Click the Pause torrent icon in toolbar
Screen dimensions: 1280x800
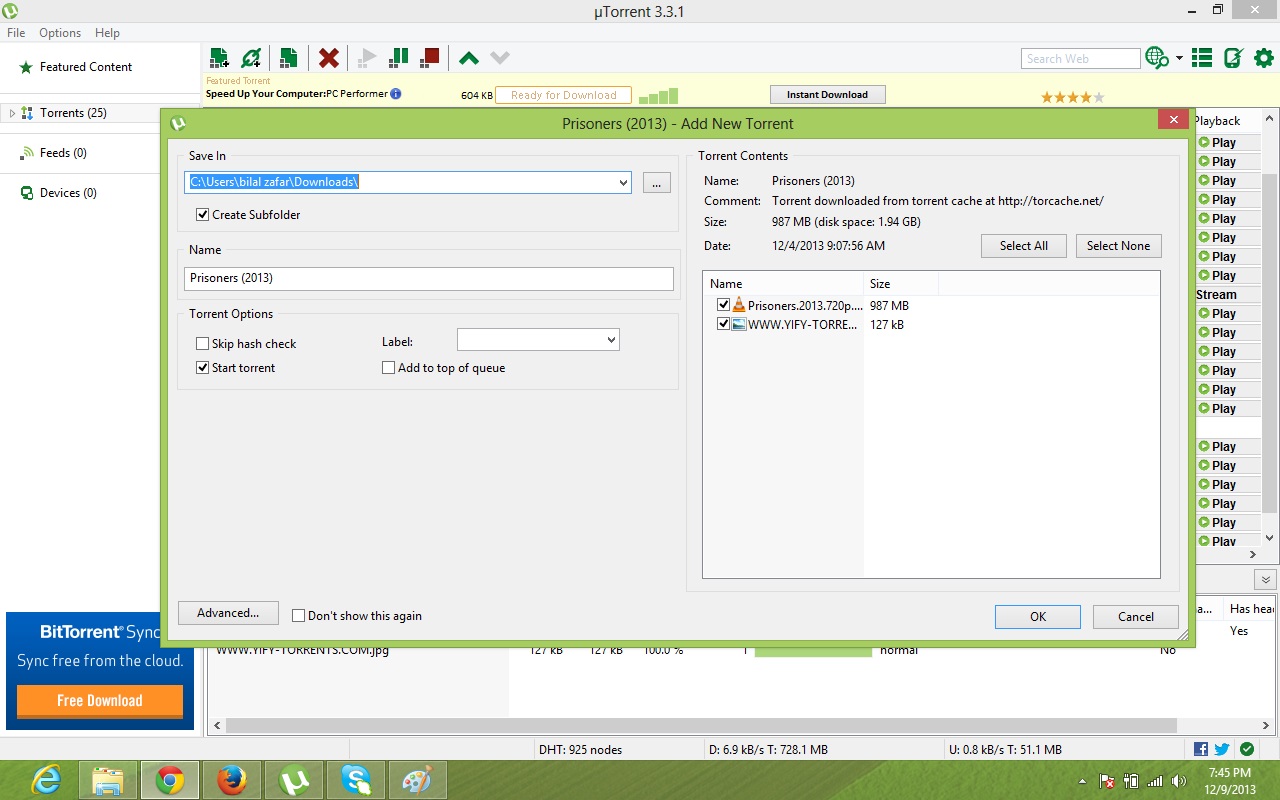(x=398, y=57)
